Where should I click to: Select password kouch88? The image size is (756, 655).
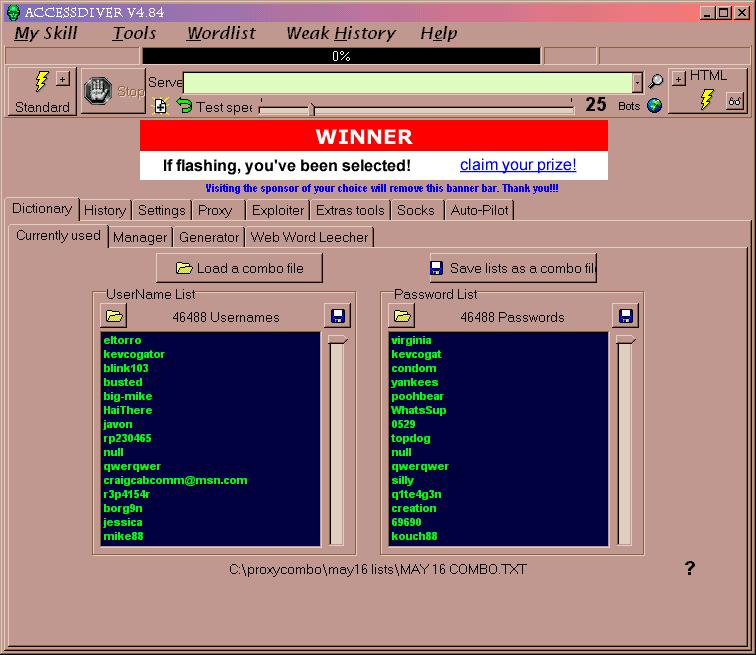[414, 536]
